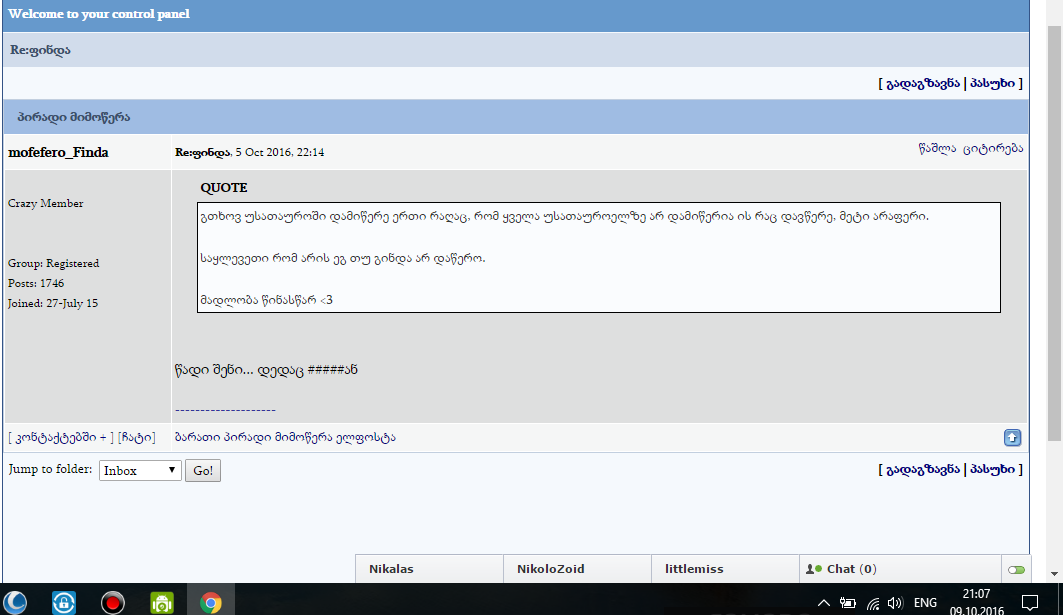1063x615 pixels.
Task: Click the volume speaker tray icon
Action: pos(896,603)
